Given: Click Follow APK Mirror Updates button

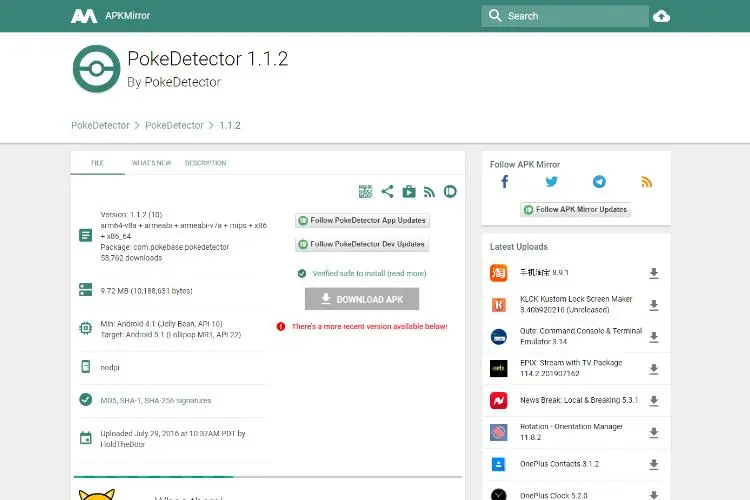Looking at the screenshot, I should tap(575, 210).
